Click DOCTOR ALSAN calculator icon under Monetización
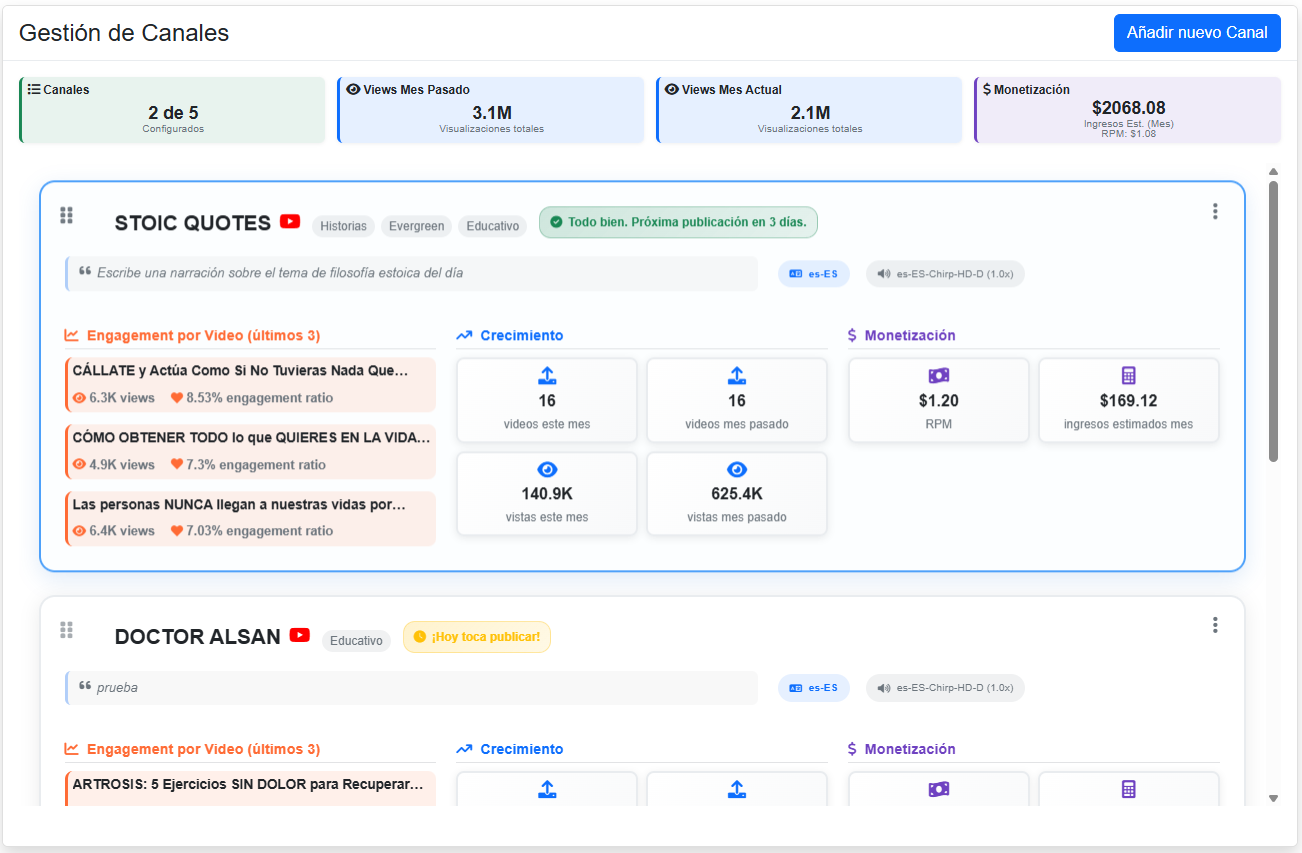1302x853 pixels. [1129, 789]
